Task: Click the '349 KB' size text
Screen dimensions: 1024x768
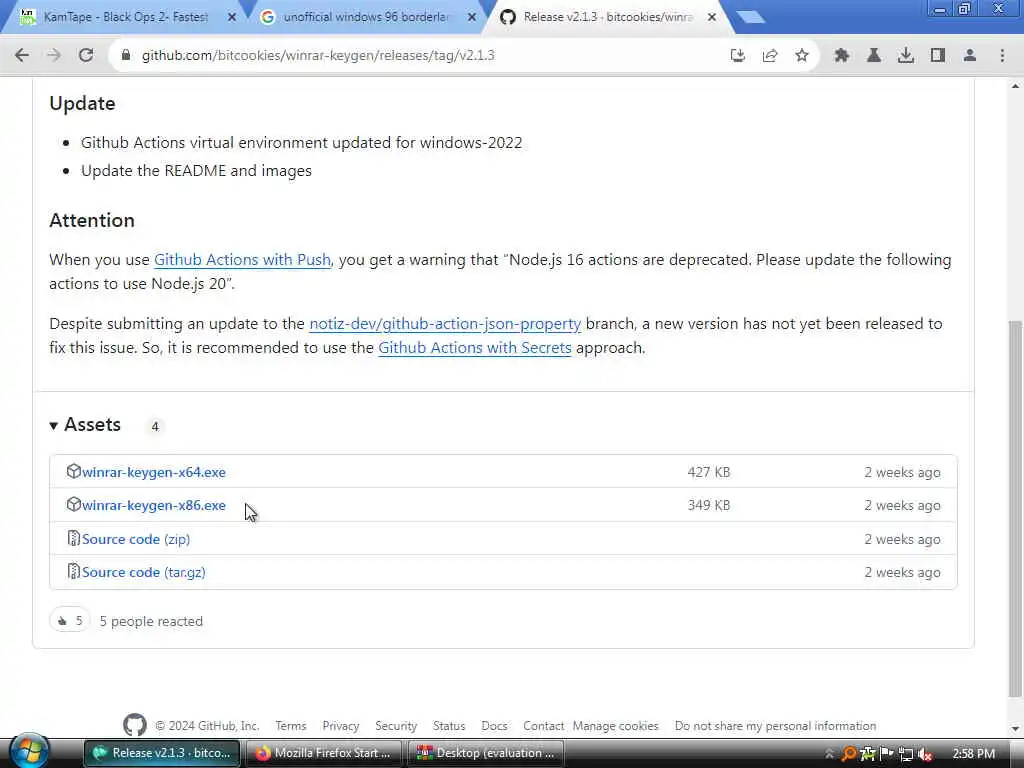Action: 709,505
